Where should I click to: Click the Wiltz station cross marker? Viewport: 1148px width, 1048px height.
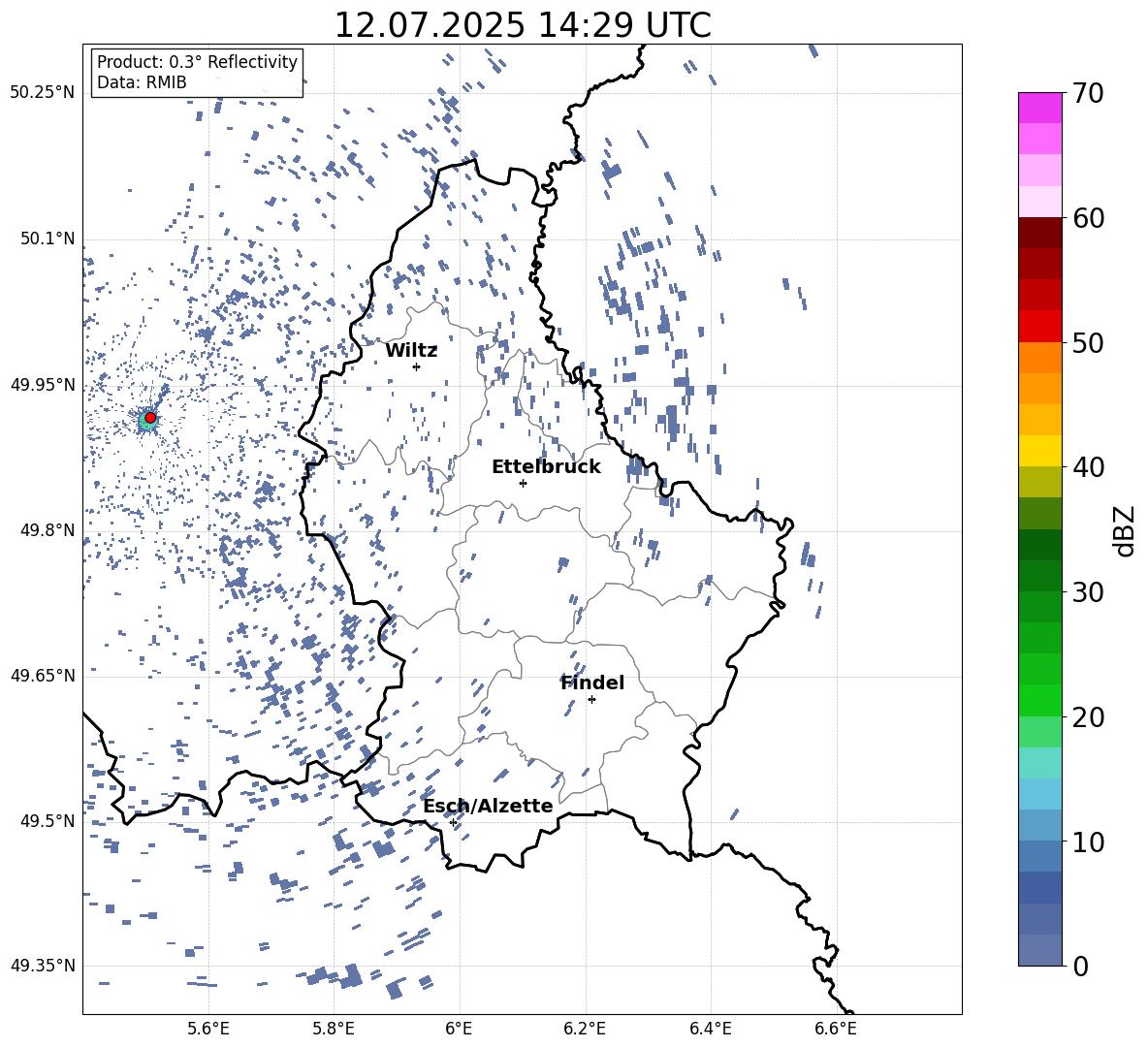tap(417, 366)
